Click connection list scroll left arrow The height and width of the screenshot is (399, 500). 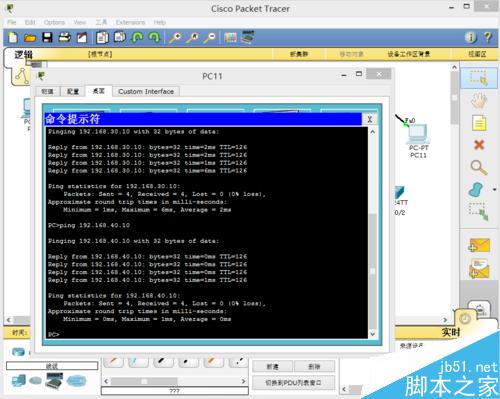coord(106,381)
